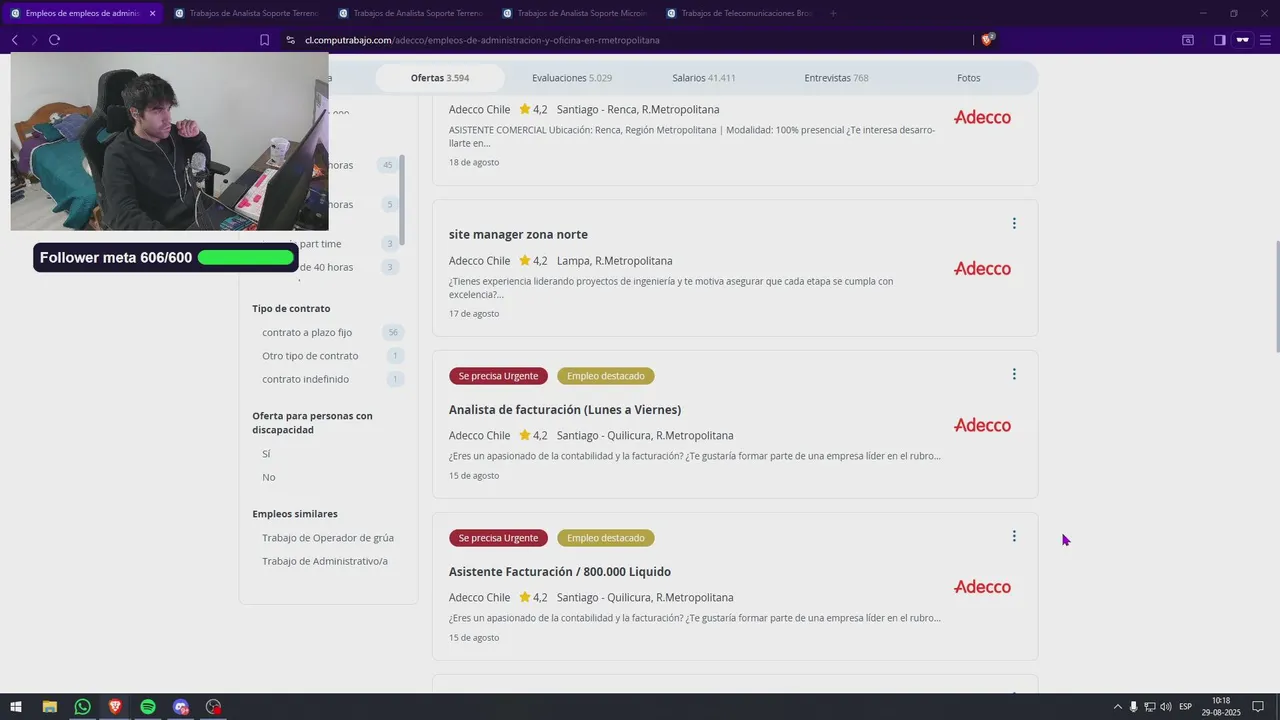1280x720 pixels.
Task: Click the Brave browser taskbar icon
Action: pos(115,707)
